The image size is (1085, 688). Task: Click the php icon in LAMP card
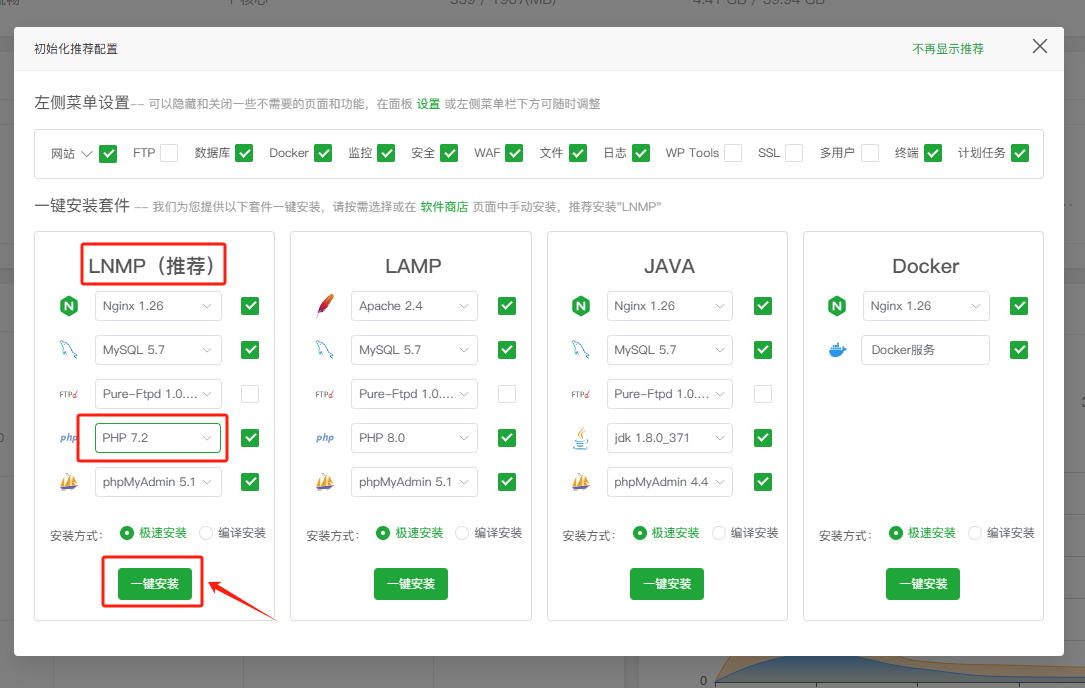coord(325,437)
